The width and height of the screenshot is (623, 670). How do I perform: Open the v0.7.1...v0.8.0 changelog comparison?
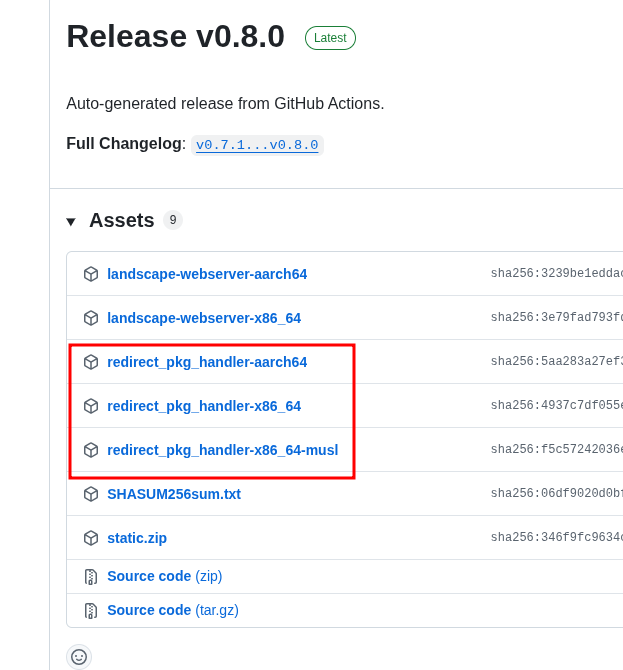(257, 145)
